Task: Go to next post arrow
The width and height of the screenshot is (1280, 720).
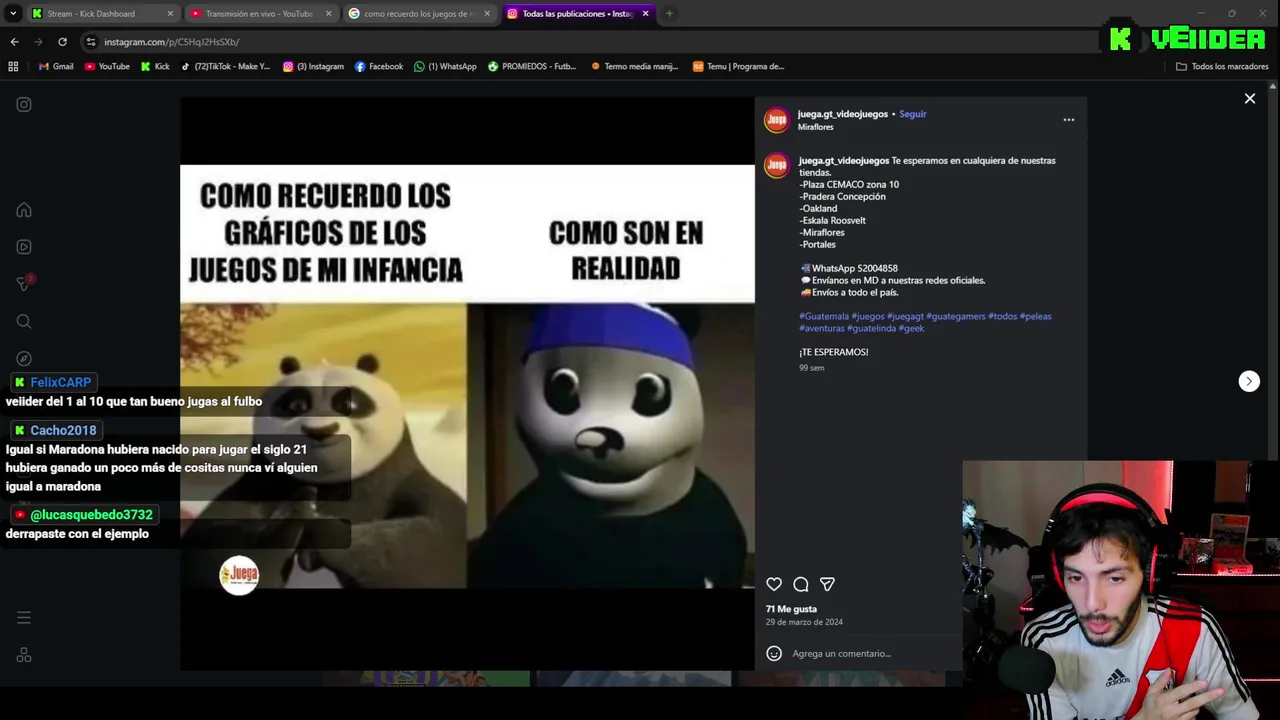Action: (x=1249, y=381)
